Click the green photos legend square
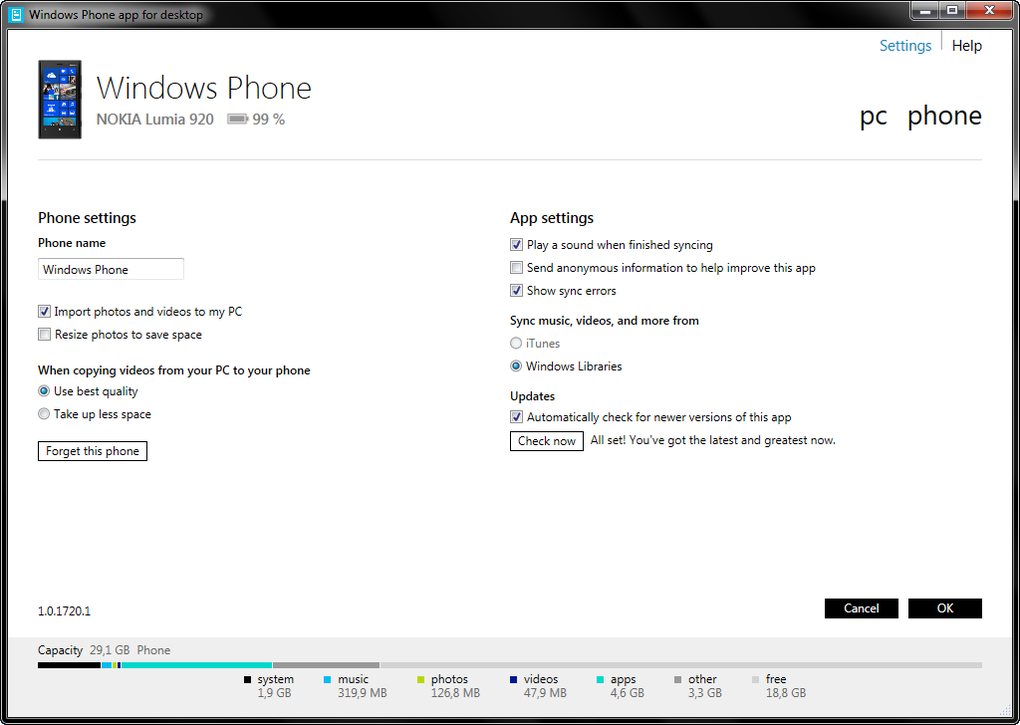This screenshot has width=1020, height=725. pos(421,679)
